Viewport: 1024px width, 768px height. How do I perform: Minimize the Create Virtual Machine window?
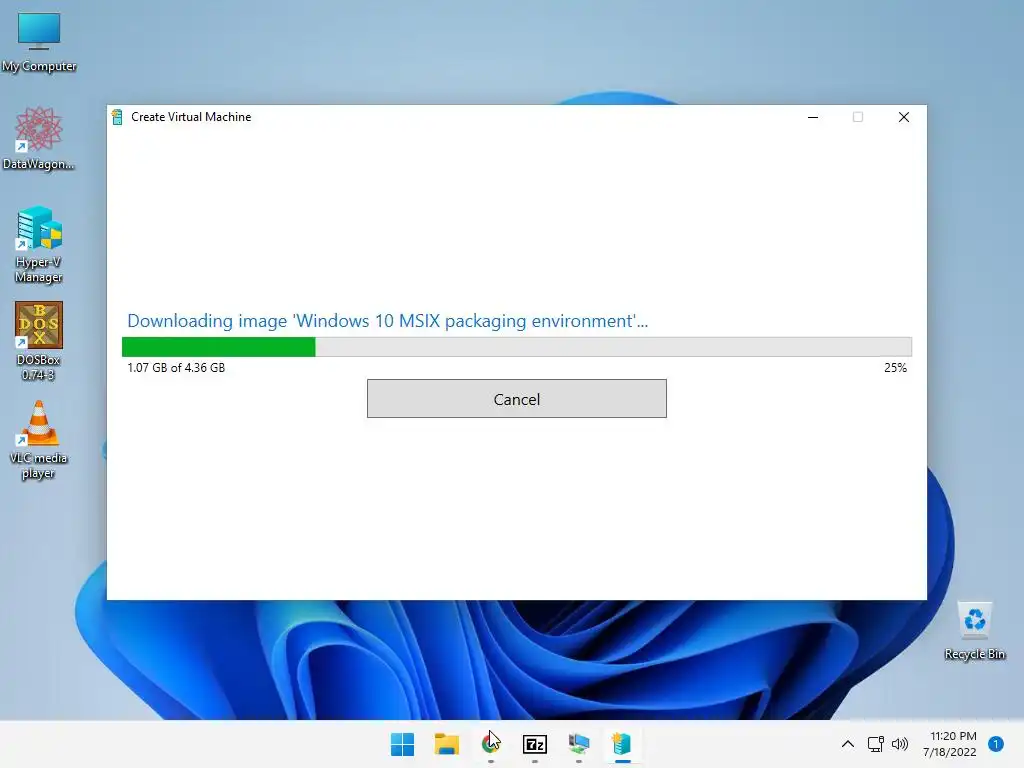tap(813, 117)
